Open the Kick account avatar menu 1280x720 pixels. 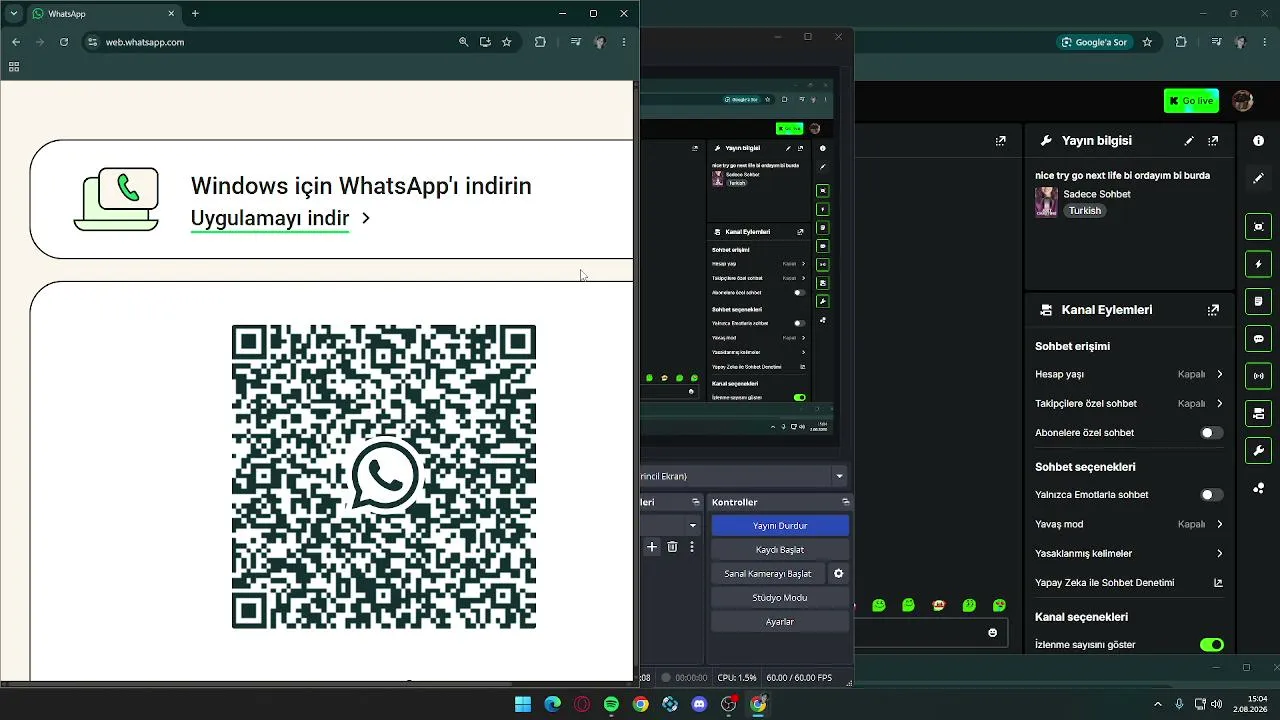1243,101
